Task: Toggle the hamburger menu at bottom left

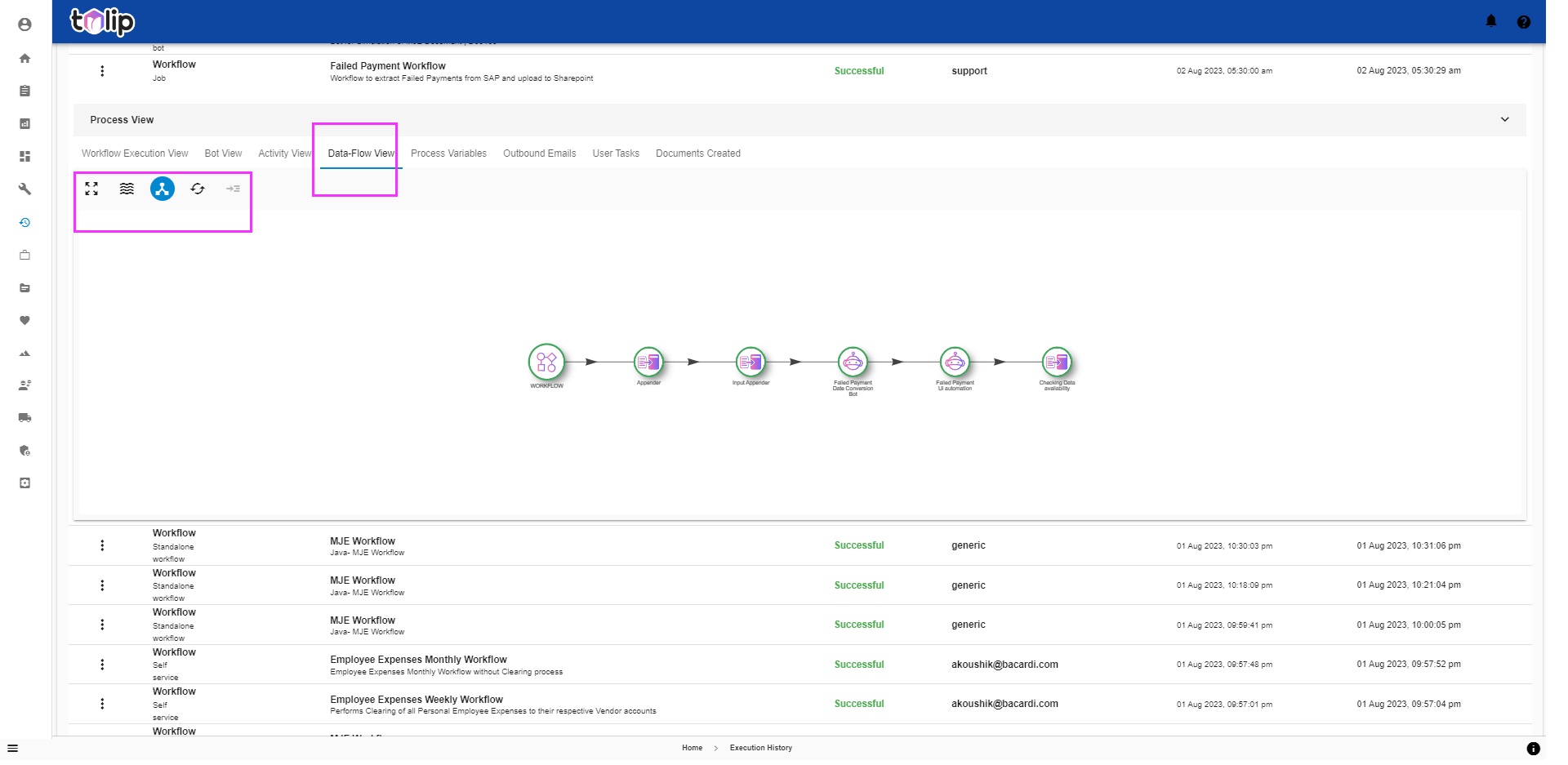Action: (12, 748)
